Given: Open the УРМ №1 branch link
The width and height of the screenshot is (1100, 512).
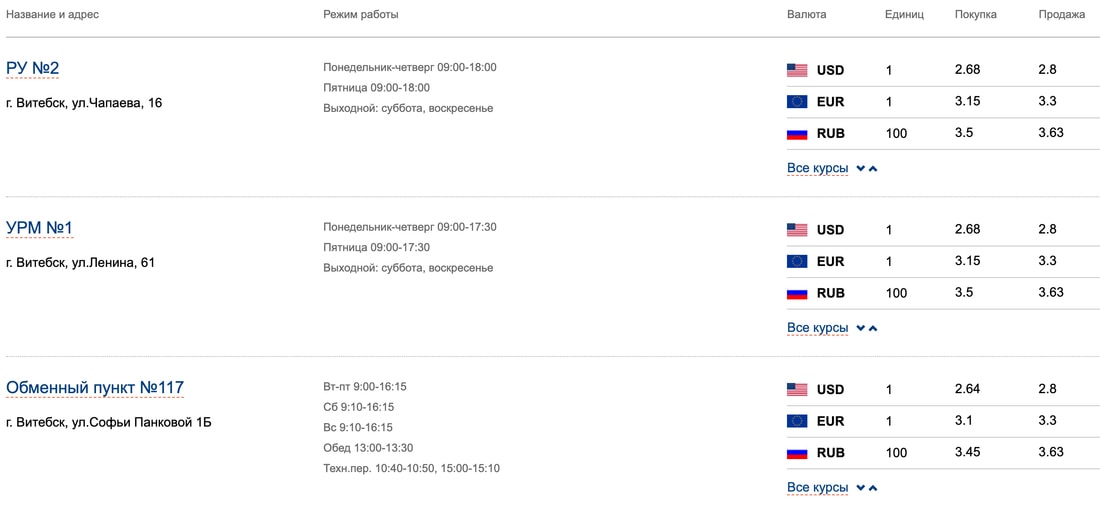Looking at the screenshot, I should pos(40,228).
